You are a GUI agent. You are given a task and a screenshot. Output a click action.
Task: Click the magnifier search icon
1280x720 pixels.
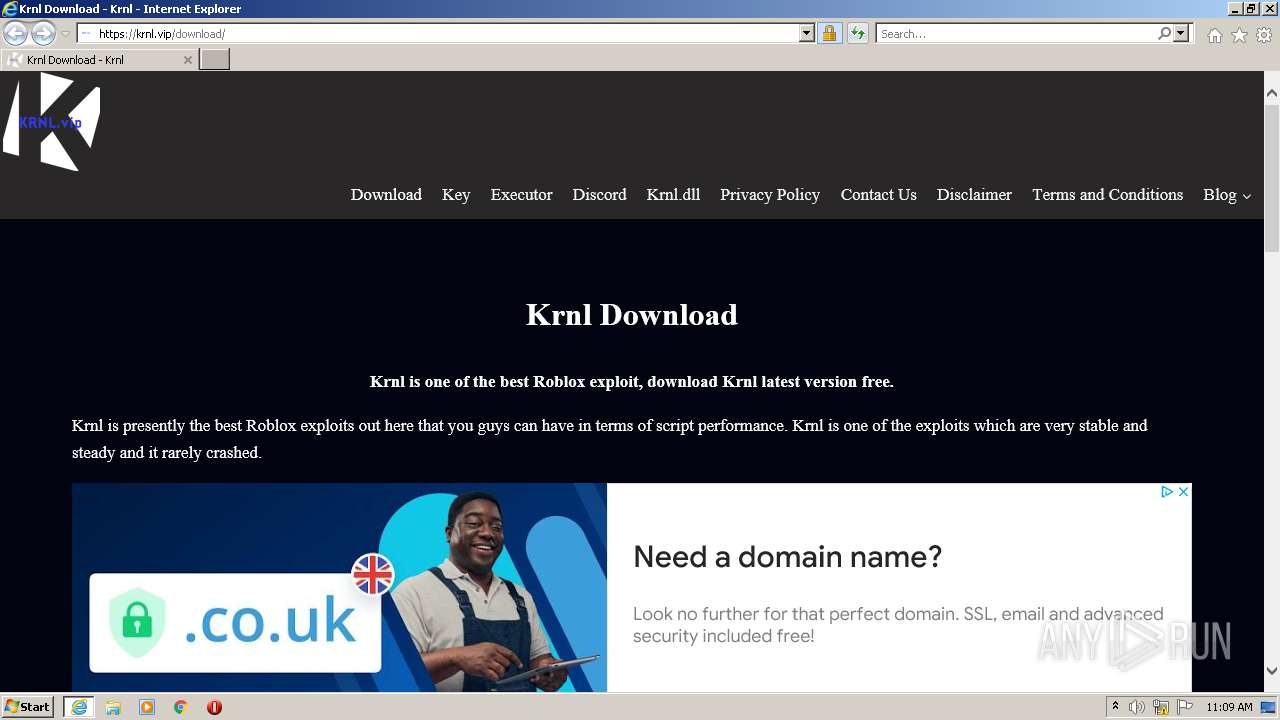1164,33
